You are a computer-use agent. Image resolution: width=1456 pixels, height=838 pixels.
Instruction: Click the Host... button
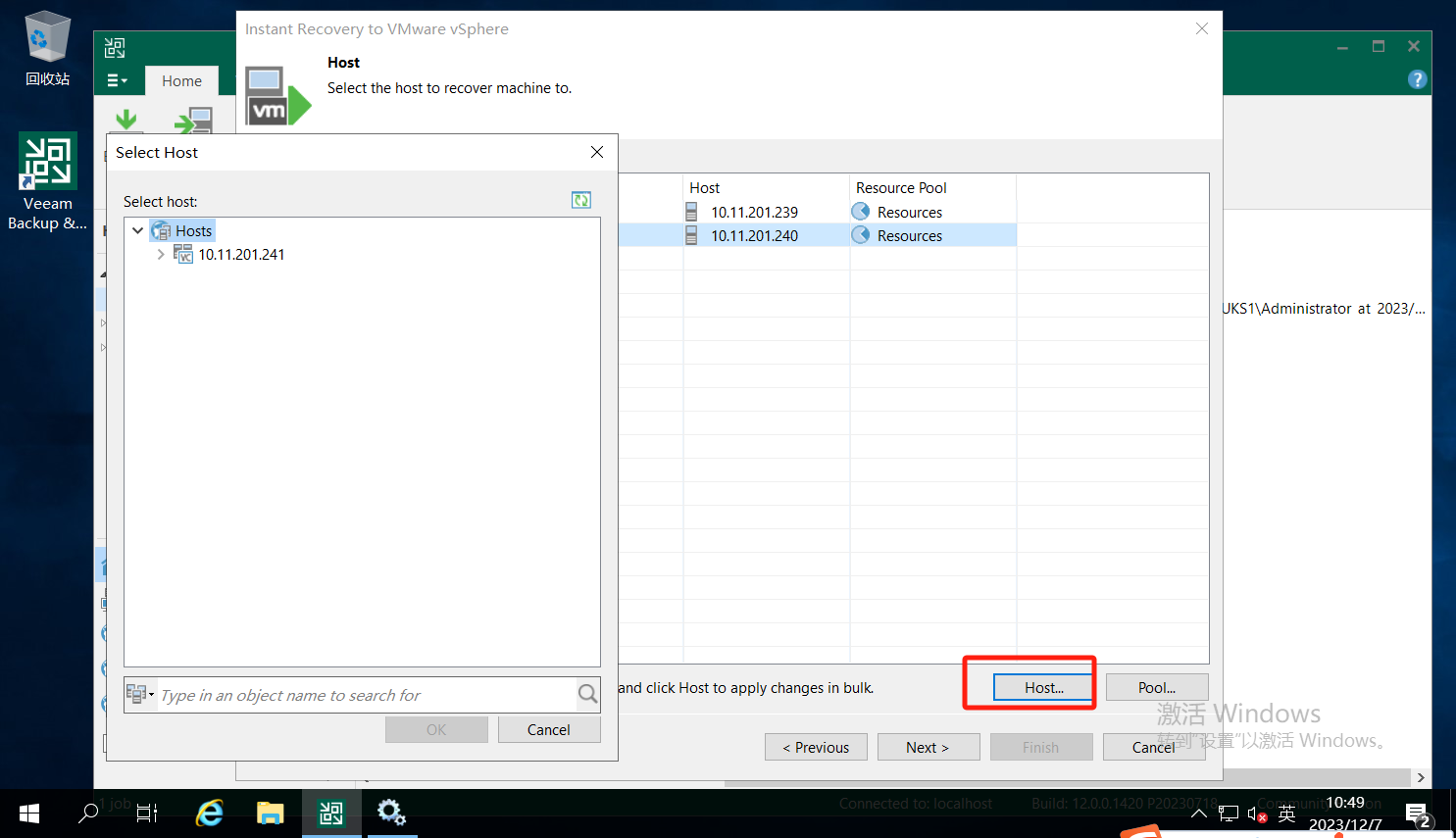click(x=1044, y=687)
